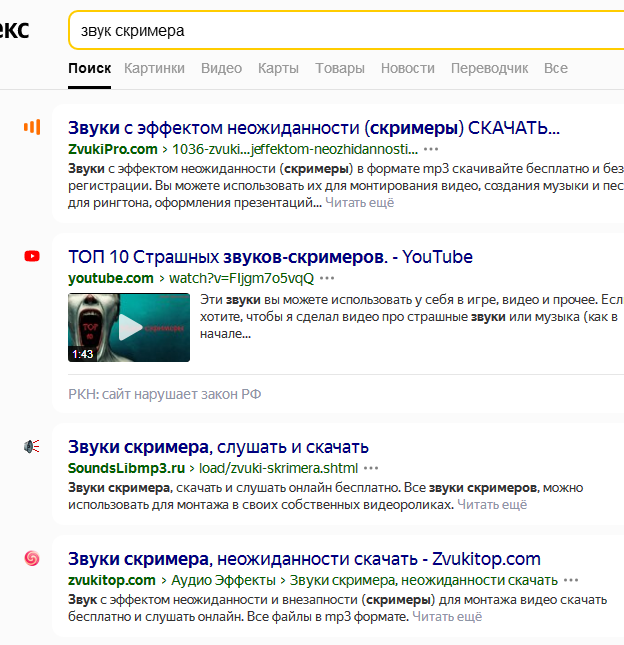Open result Звуки с эффектом неожиданности СКАЧАТЬ

click(314, 128)
